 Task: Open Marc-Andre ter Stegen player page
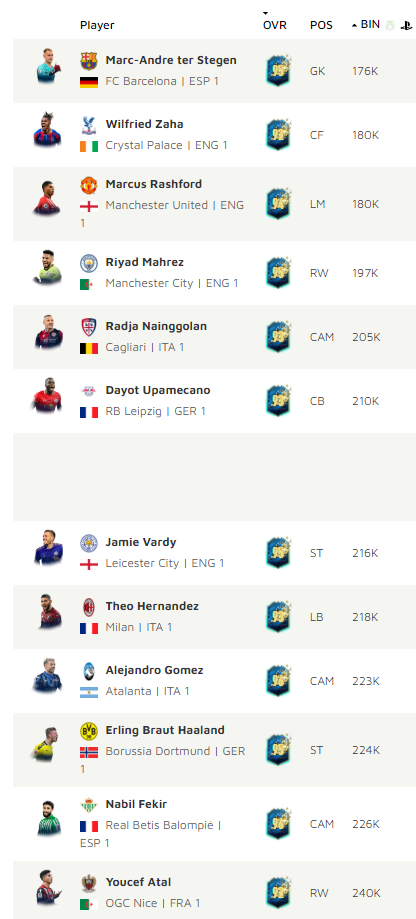(171, 60)
